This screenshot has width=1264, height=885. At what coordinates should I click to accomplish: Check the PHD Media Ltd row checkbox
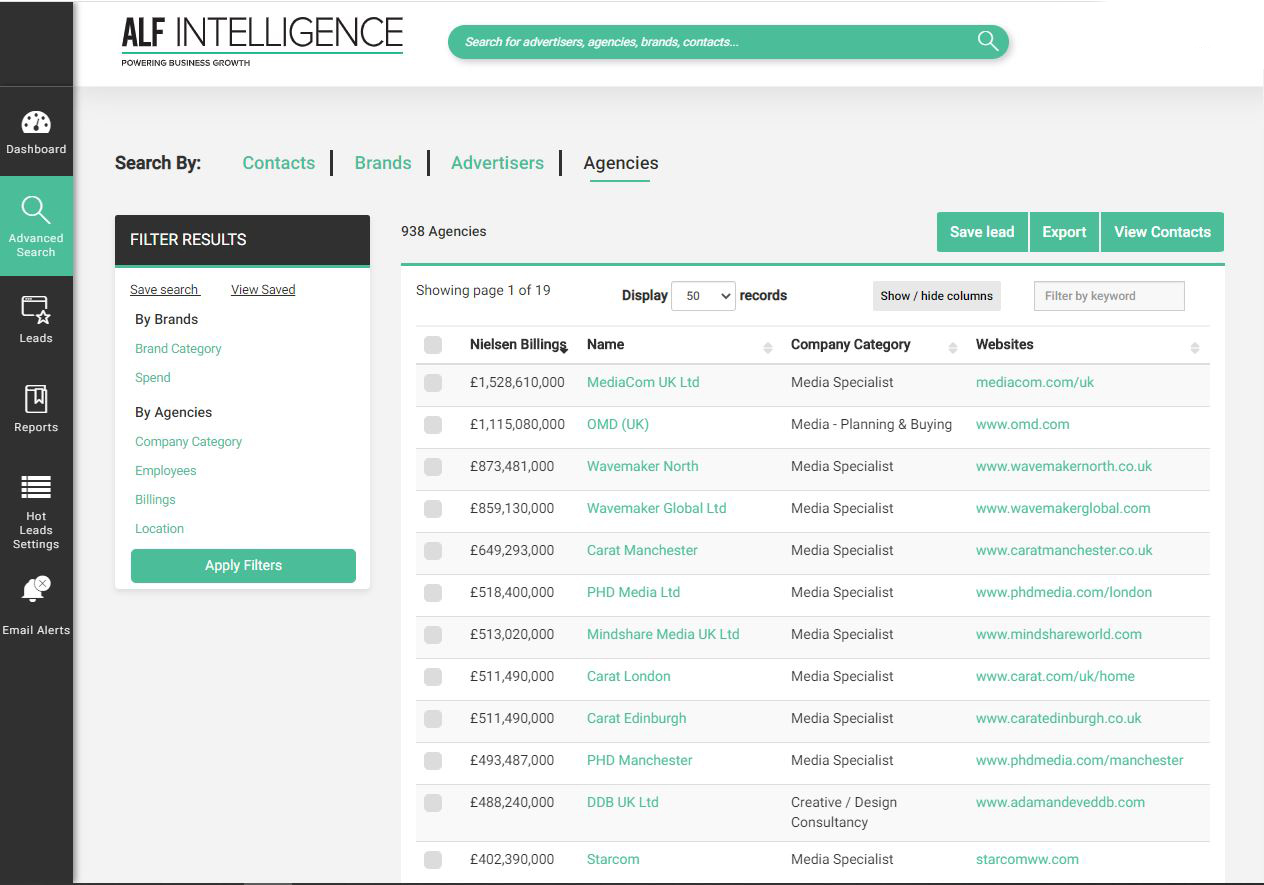[x=433, y=593]
